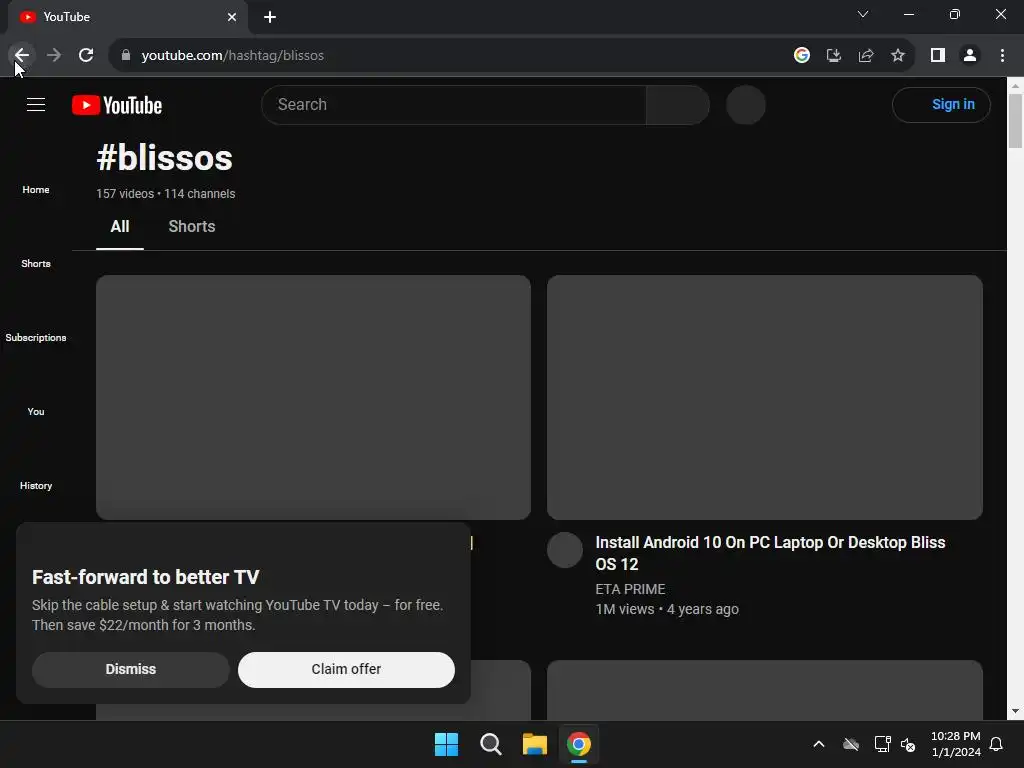Show hidden system tray icons
This screenshot has width=1024, height=768.
818,744
